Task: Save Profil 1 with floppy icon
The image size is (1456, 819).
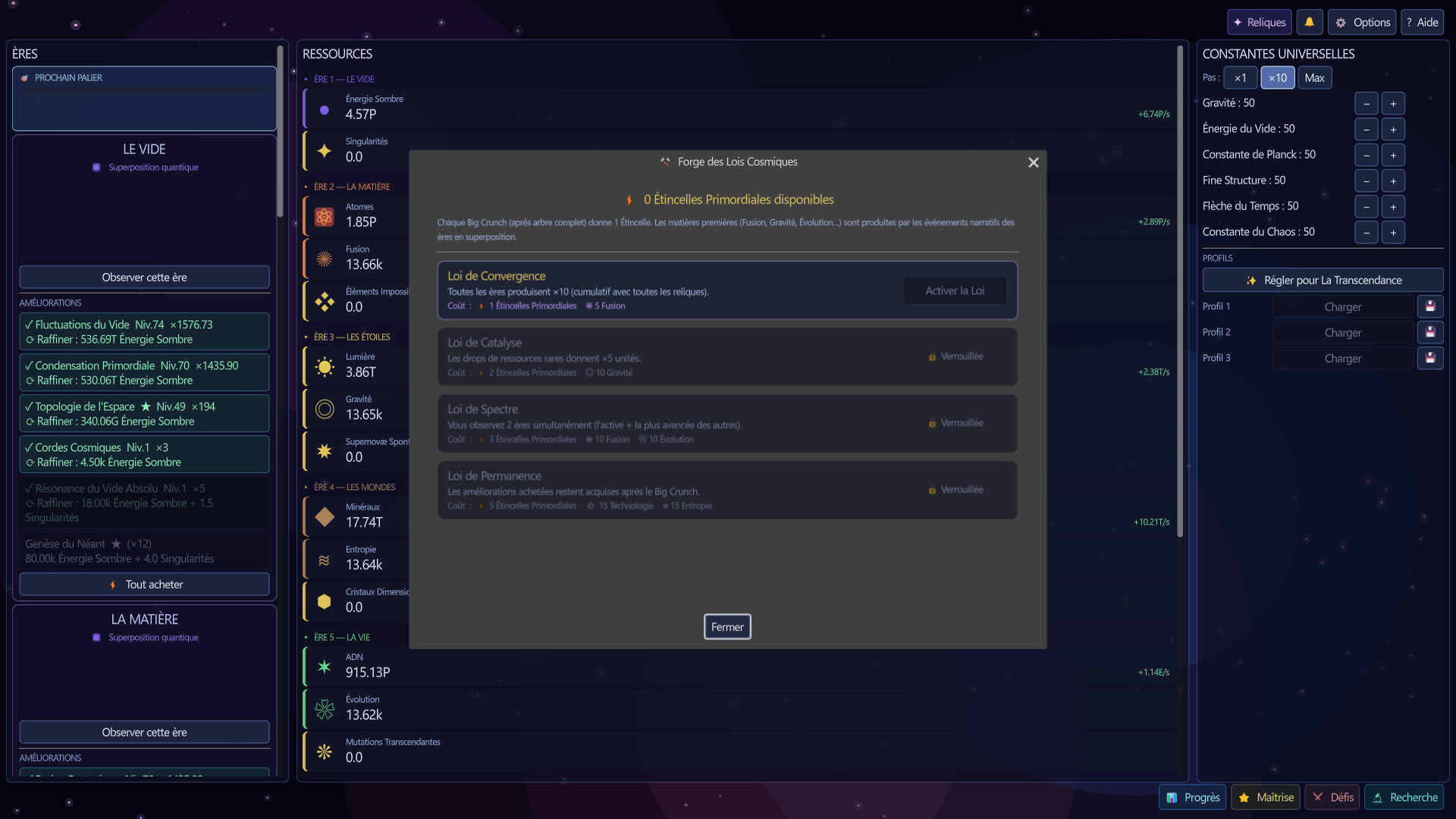Action: pyautogui.click(x=1430, y=306)
